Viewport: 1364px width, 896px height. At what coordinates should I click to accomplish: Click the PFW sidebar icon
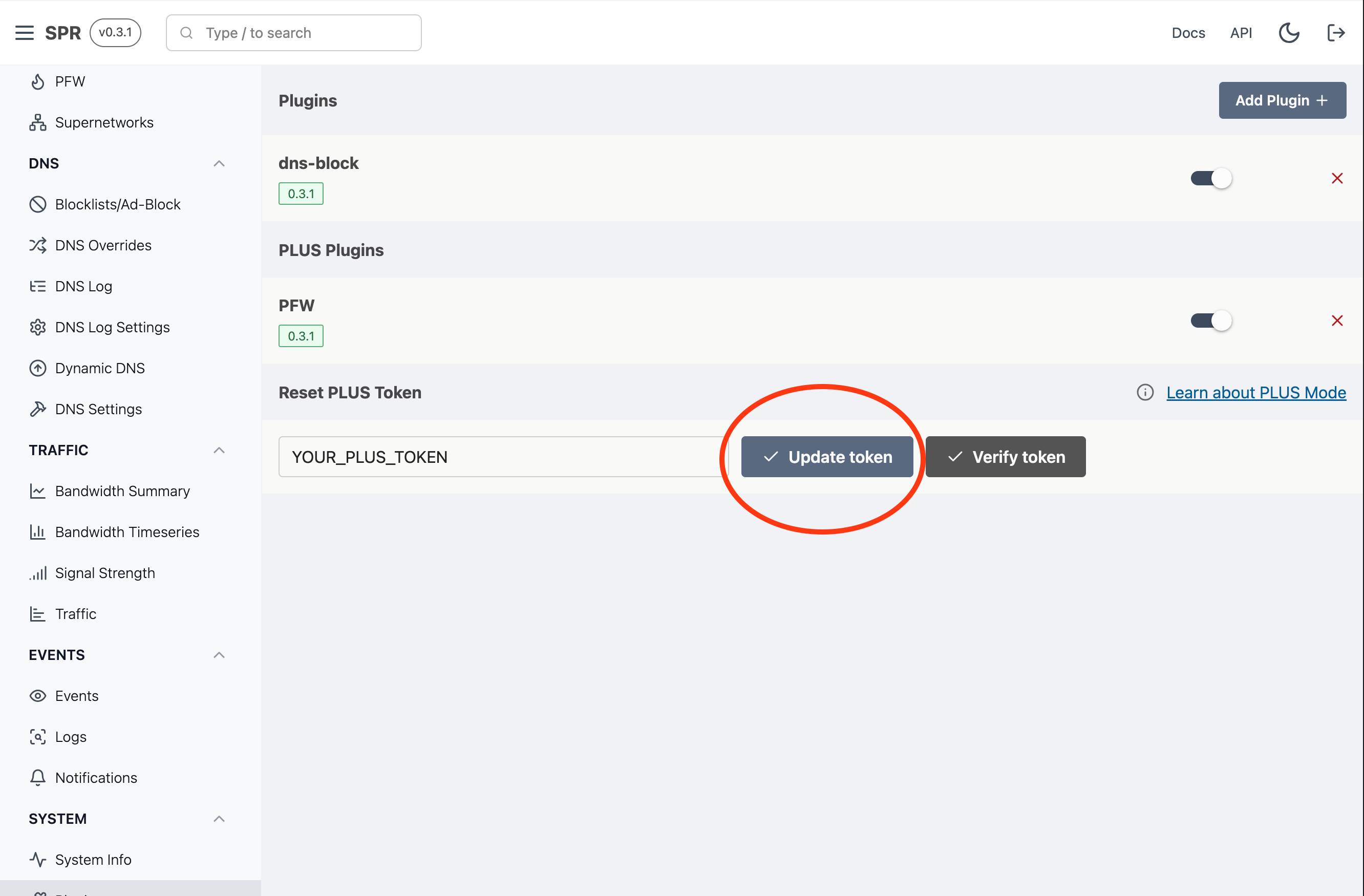pos(38,81)
